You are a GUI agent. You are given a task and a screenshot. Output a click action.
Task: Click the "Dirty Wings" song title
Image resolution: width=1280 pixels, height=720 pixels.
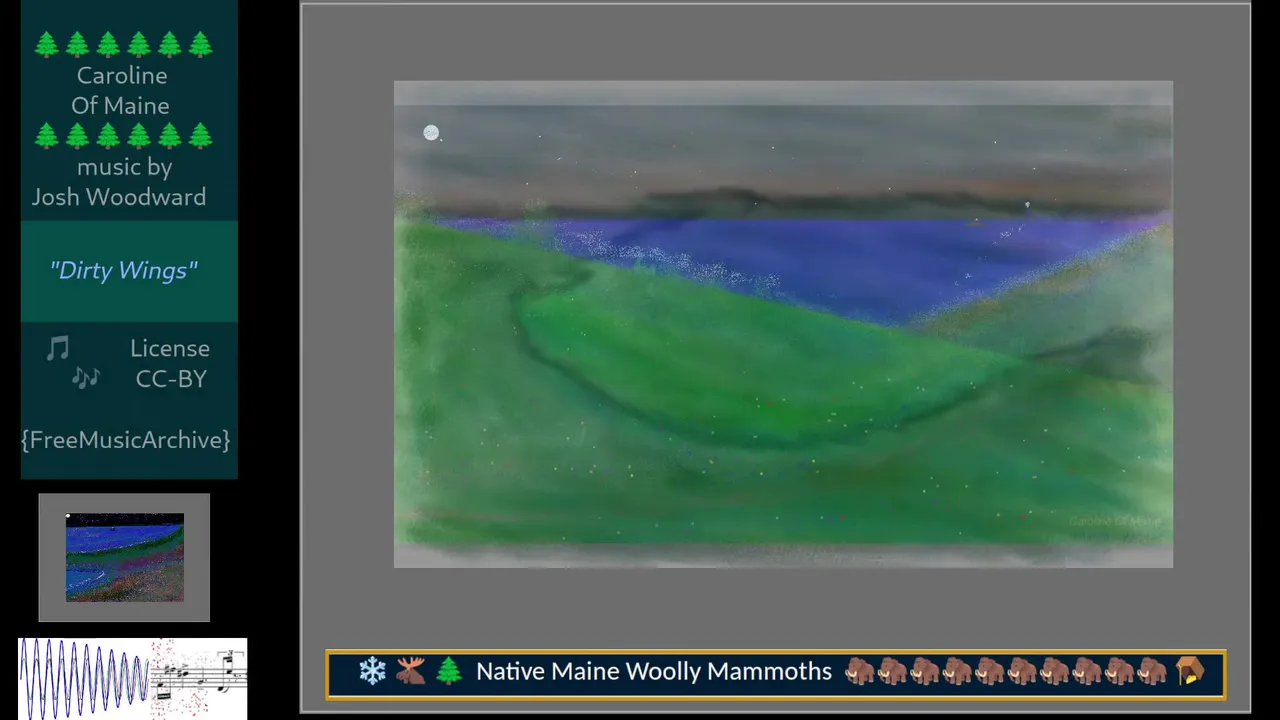pyautogui.click(x=124, y=270)
